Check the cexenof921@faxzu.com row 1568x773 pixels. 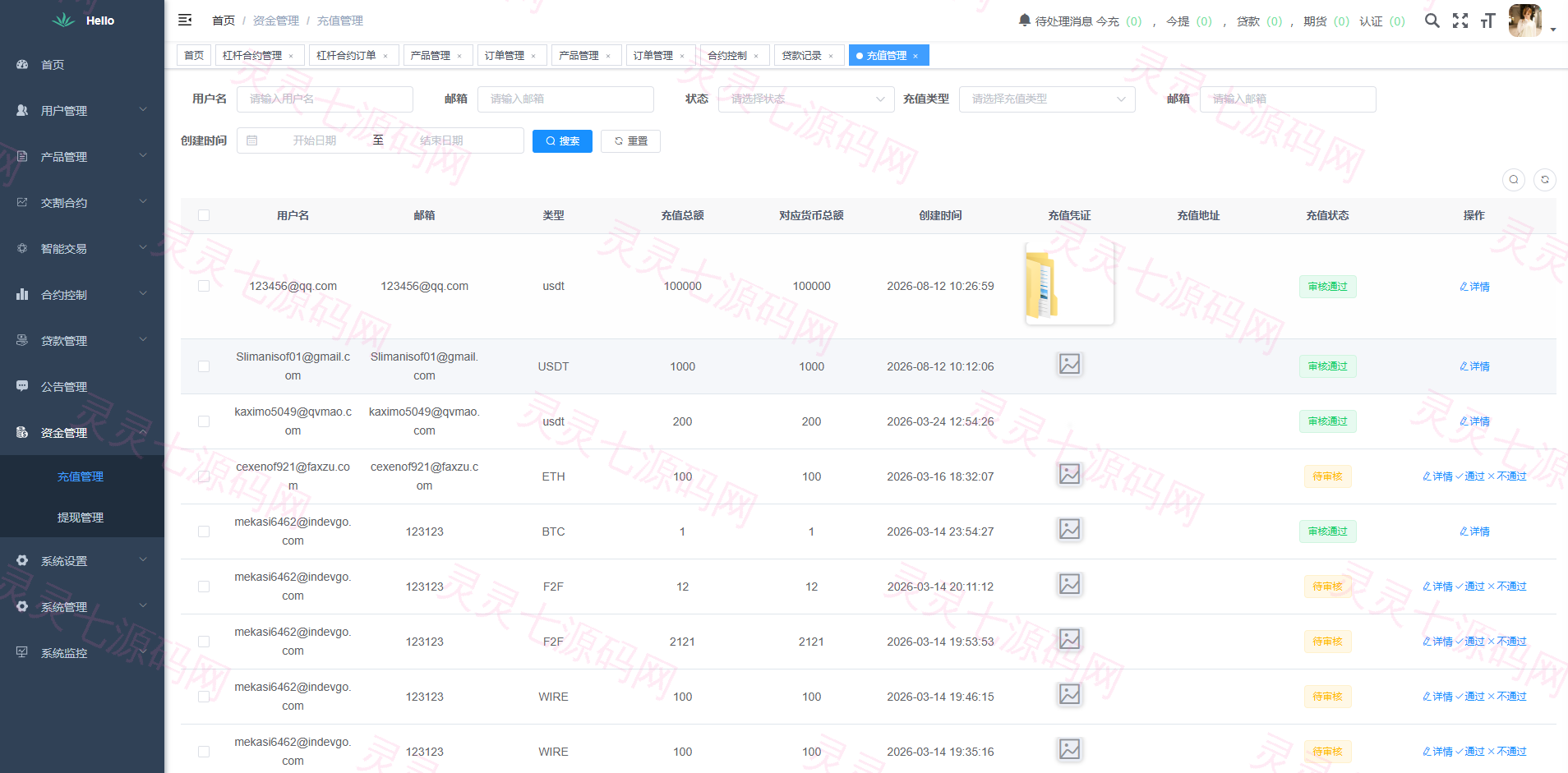pos(204,476)
